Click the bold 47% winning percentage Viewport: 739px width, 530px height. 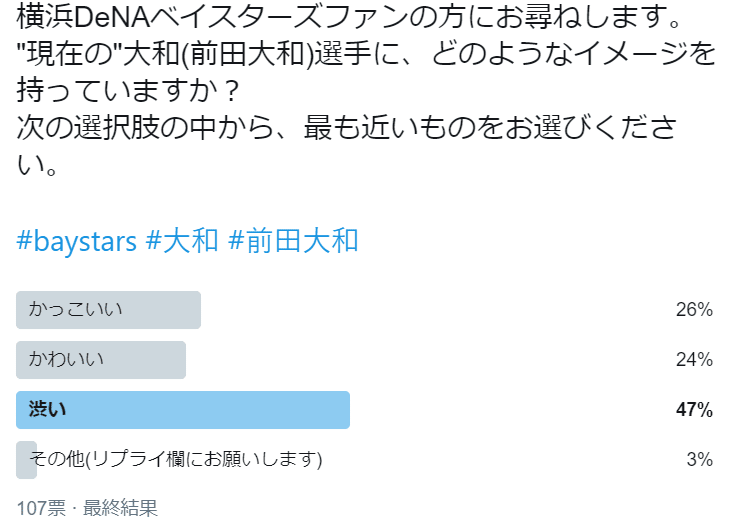point(694,409)
